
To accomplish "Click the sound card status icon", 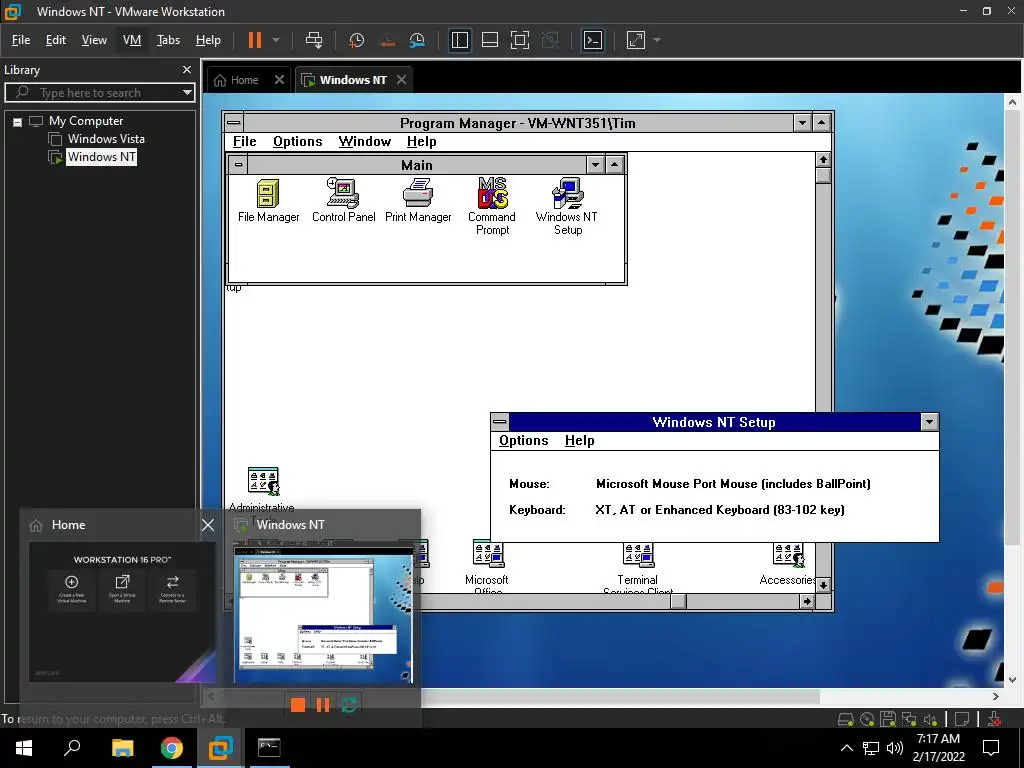I will pyautogui.click(x=930, y=719).
